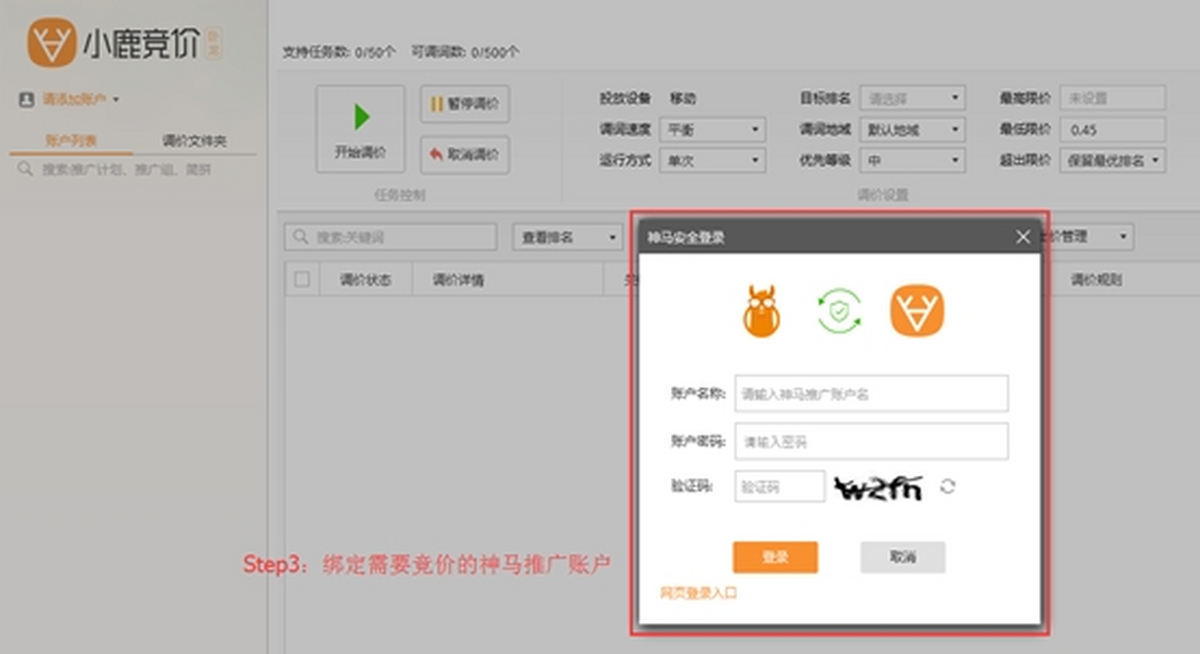Click the 调价设置 section label
The width and height of the screenshot is (1200, 654).
(882, 195)
